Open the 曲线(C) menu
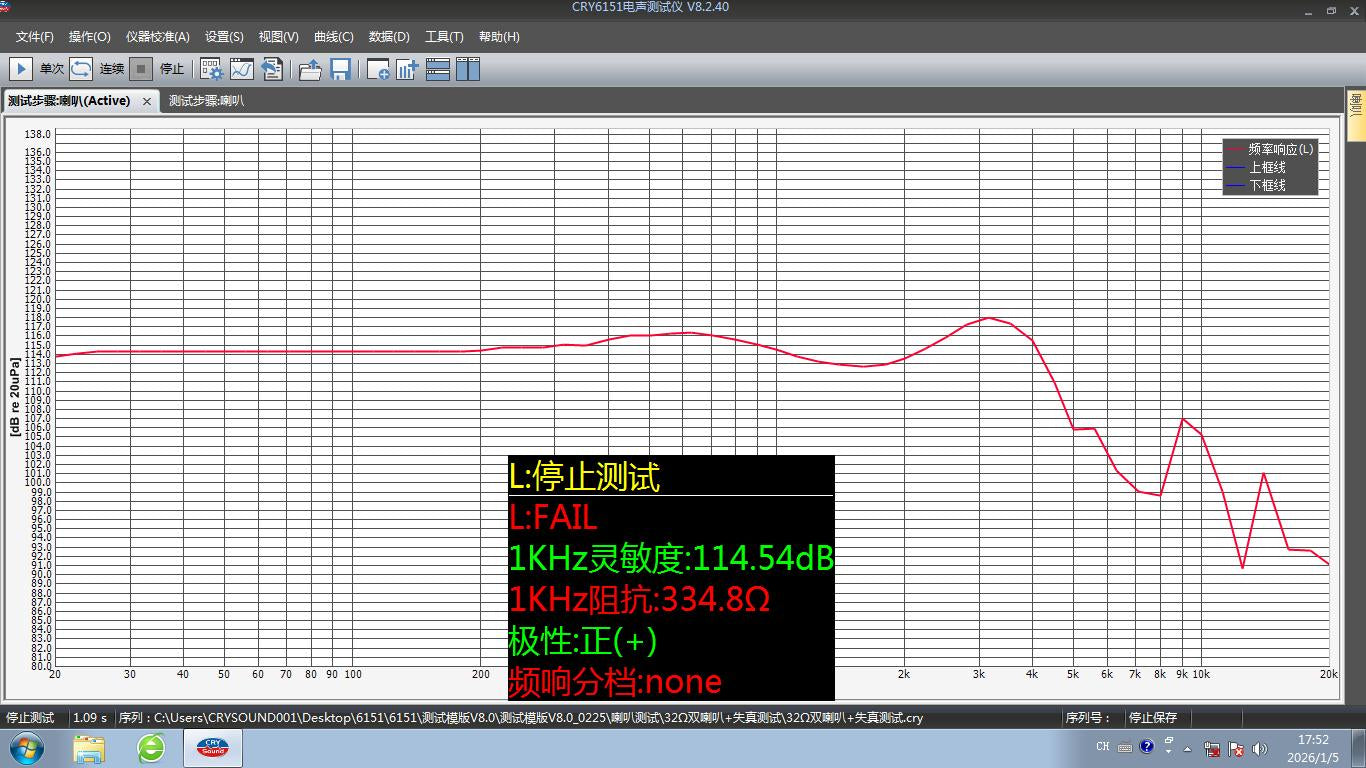This screenshot has height=768, width=1366. click(333, 37)
